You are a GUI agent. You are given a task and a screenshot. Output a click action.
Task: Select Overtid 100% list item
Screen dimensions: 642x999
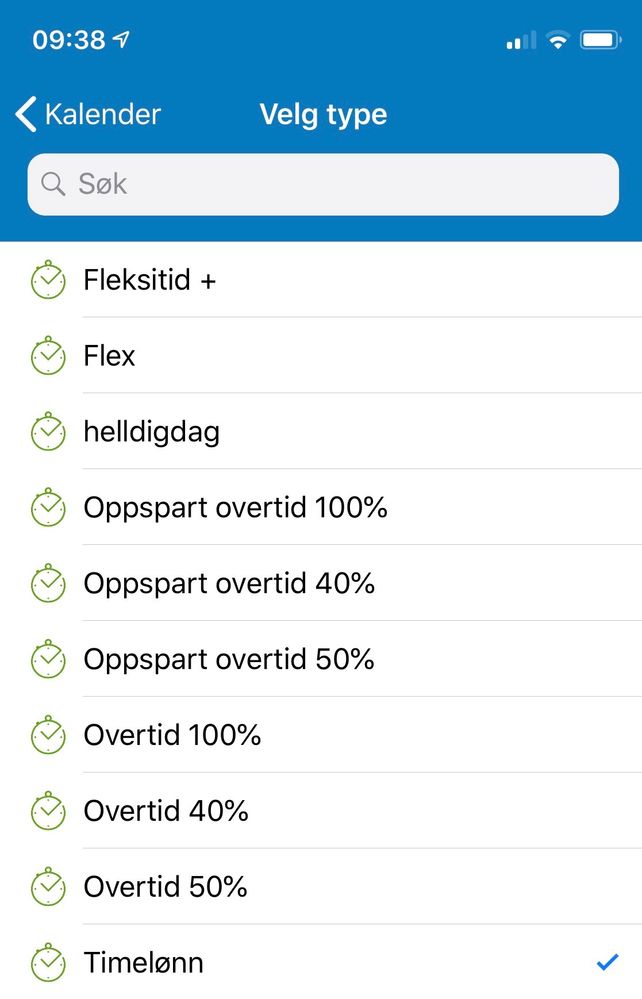click(321, 735)
